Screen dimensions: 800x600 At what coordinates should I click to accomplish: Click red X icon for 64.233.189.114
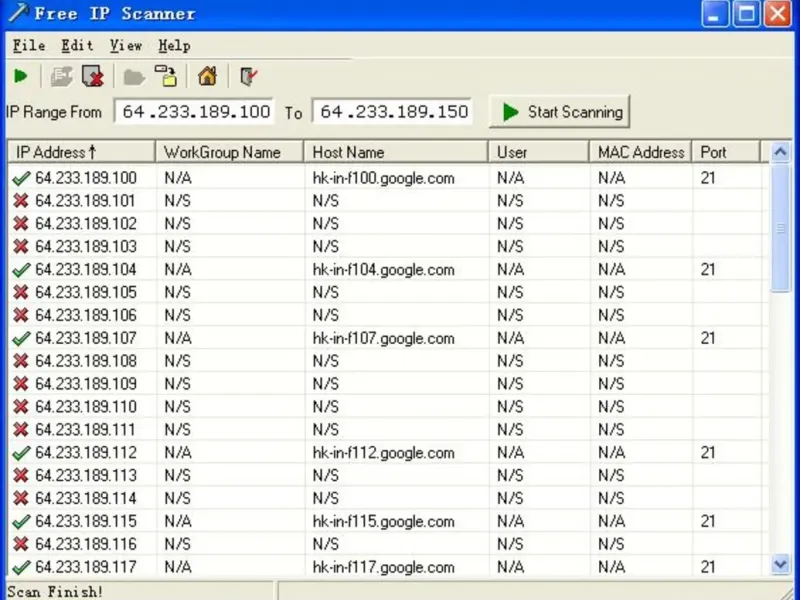click(21, 498)
